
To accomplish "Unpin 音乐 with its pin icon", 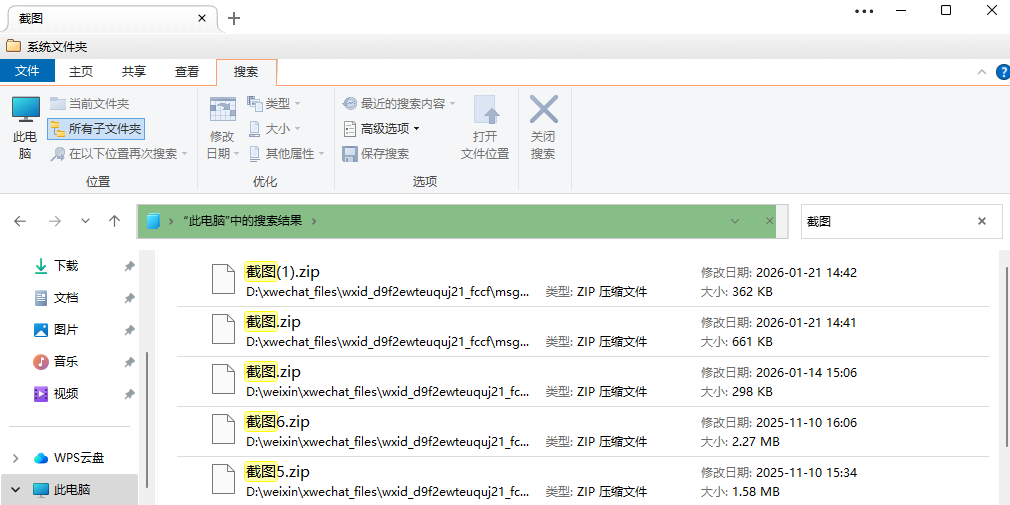I will pos(129,362).
